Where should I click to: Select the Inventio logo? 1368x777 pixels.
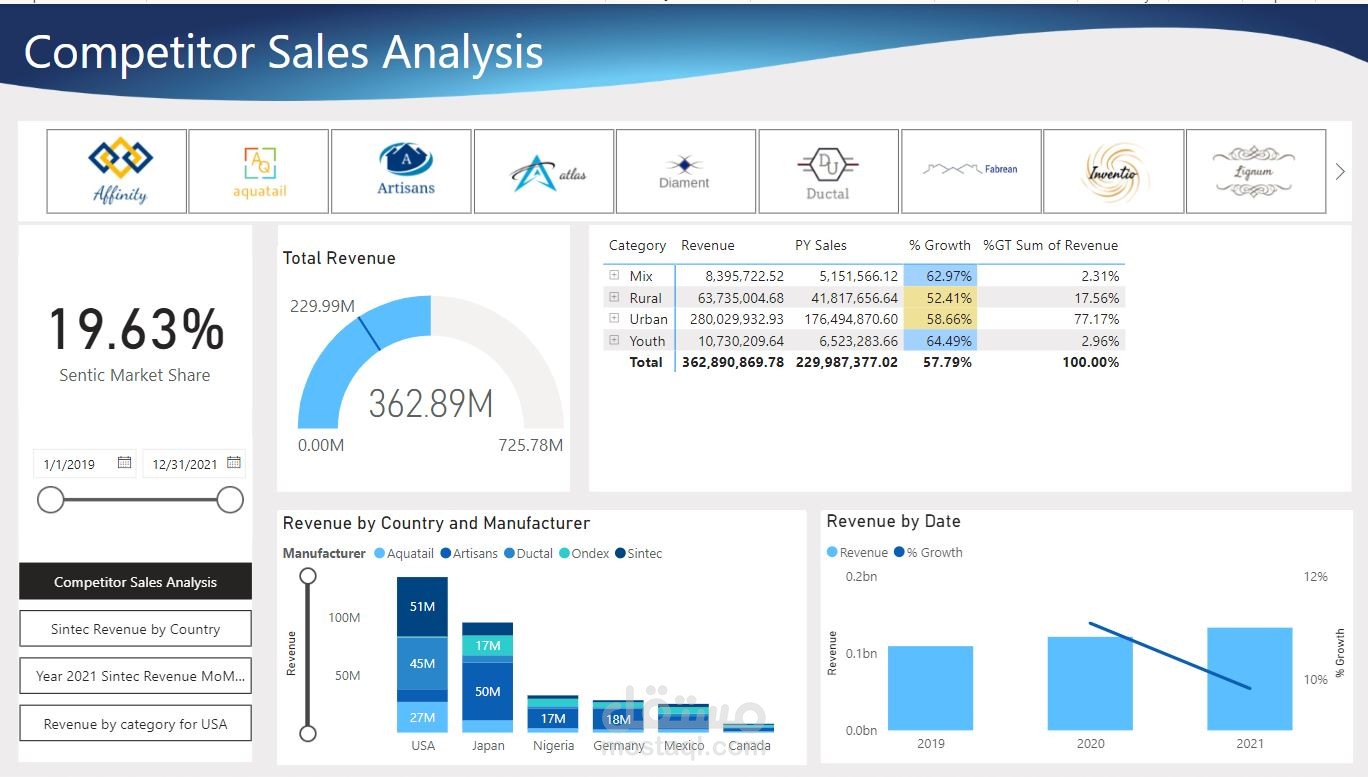tap(1113, 170)
